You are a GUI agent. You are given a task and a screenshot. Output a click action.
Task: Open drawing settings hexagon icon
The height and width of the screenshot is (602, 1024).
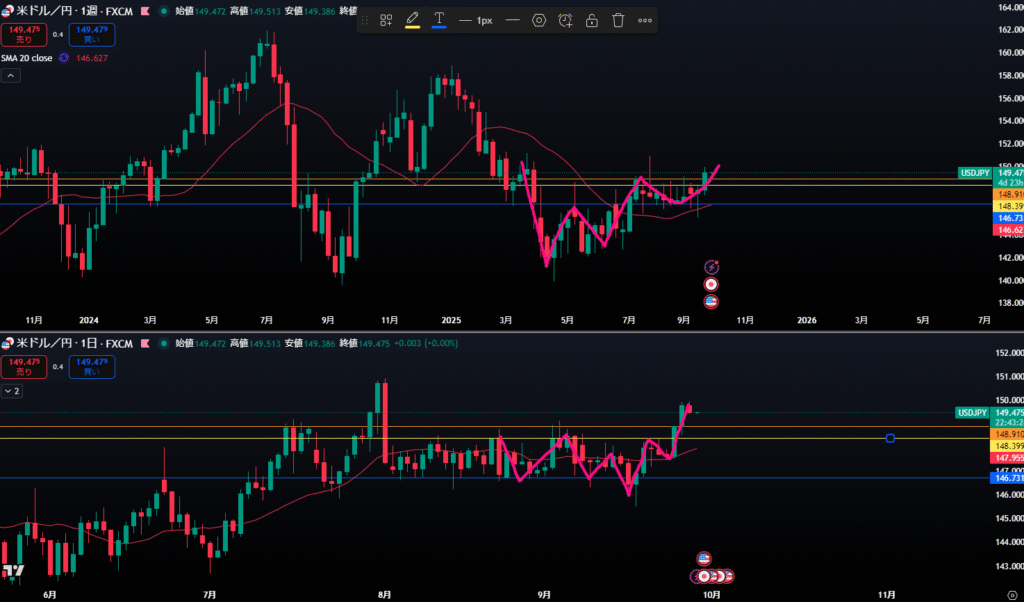[539, 20]
